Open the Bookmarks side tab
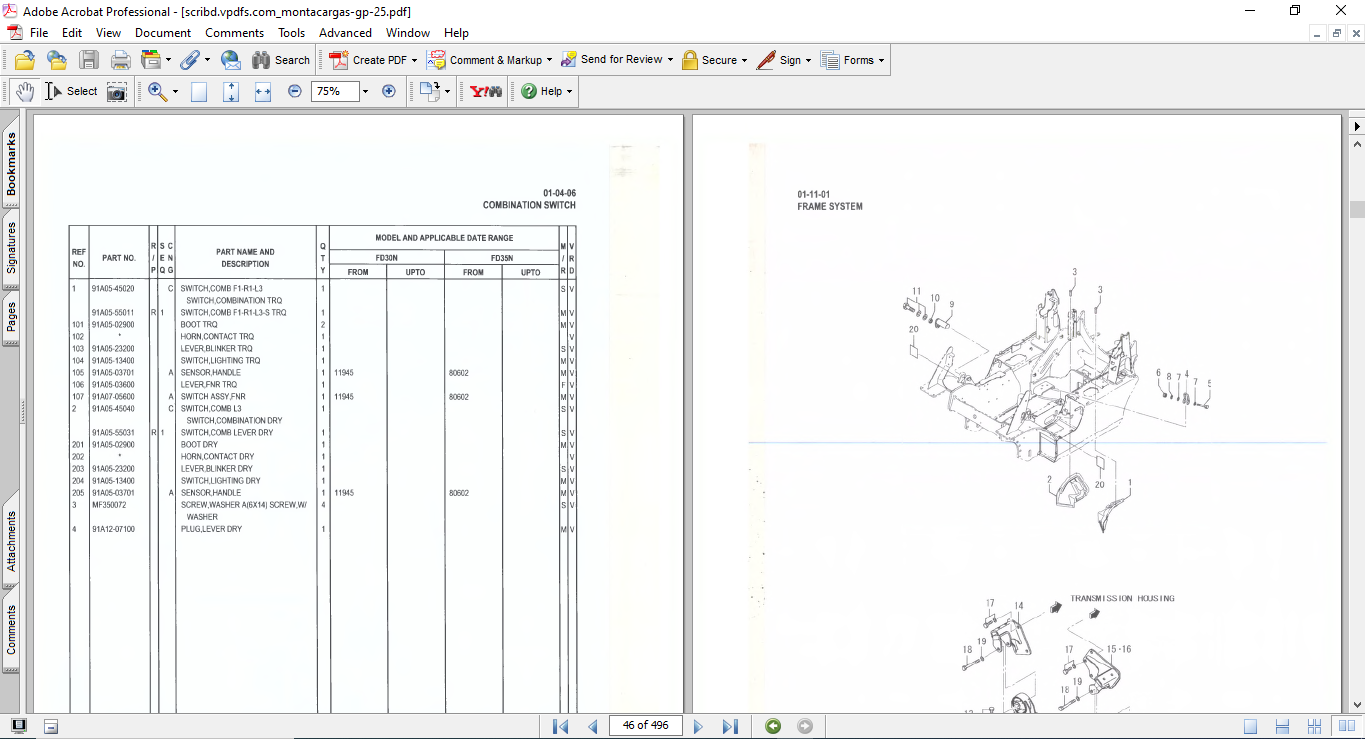This screenshot has height=739, width=1365. 12,165
